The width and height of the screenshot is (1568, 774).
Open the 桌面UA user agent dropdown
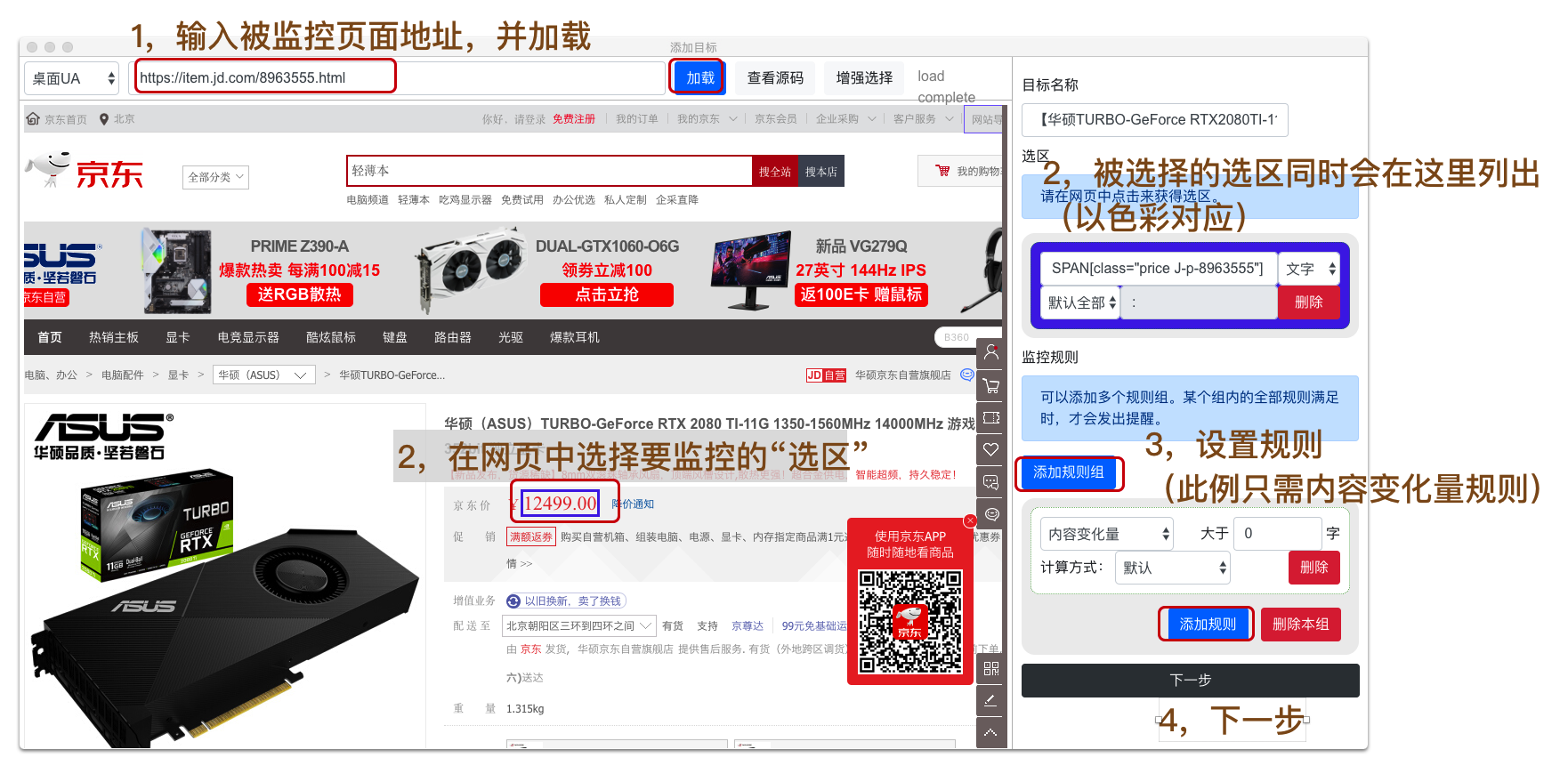pos(72,78)
